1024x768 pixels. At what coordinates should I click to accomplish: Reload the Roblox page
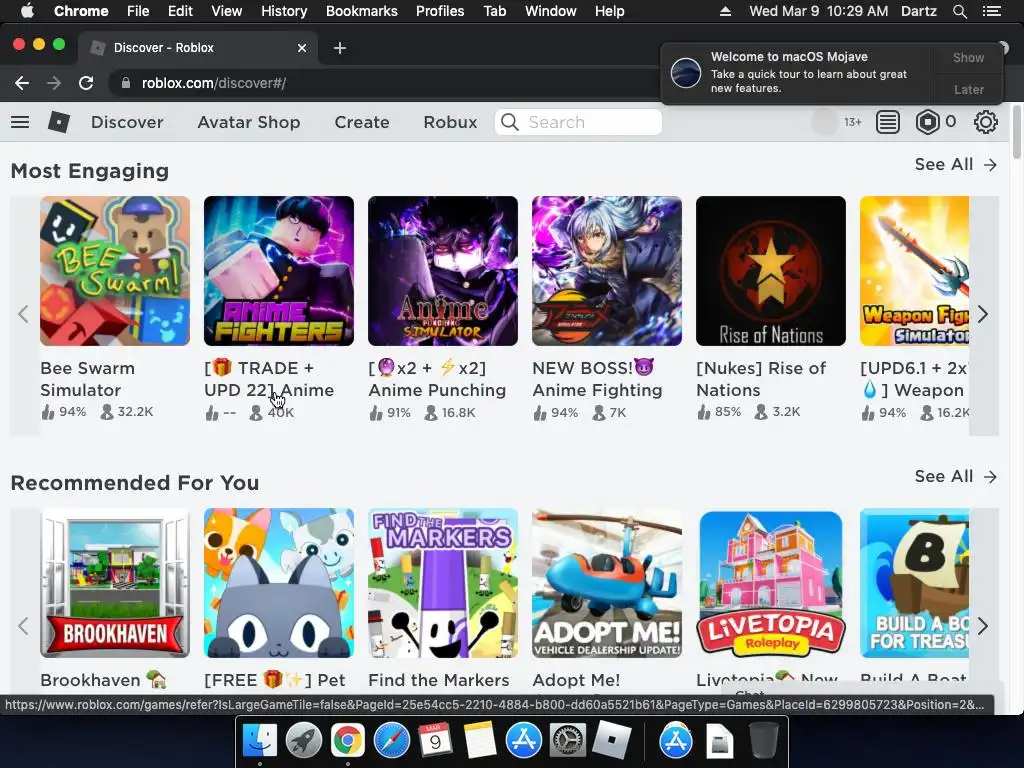(86, 83)
